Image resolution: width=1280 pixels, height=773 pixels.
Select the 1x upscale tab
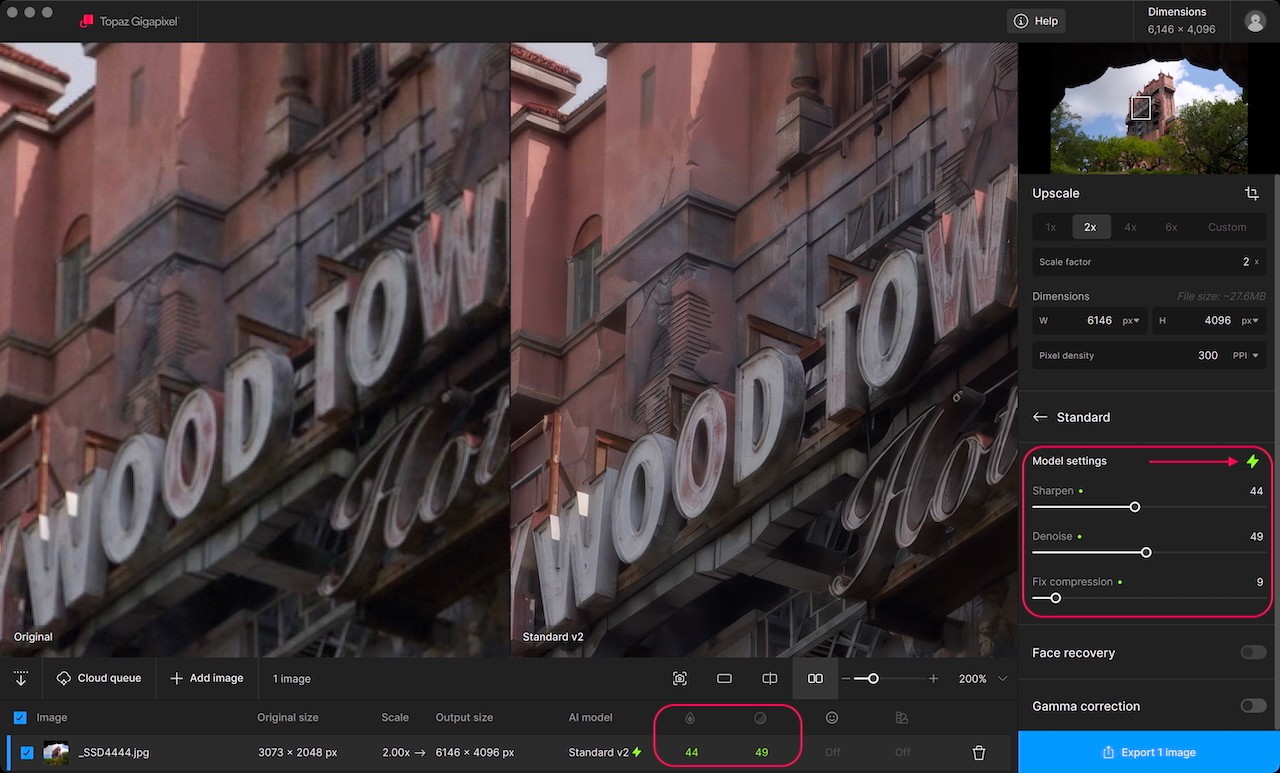coord(1051,227)
